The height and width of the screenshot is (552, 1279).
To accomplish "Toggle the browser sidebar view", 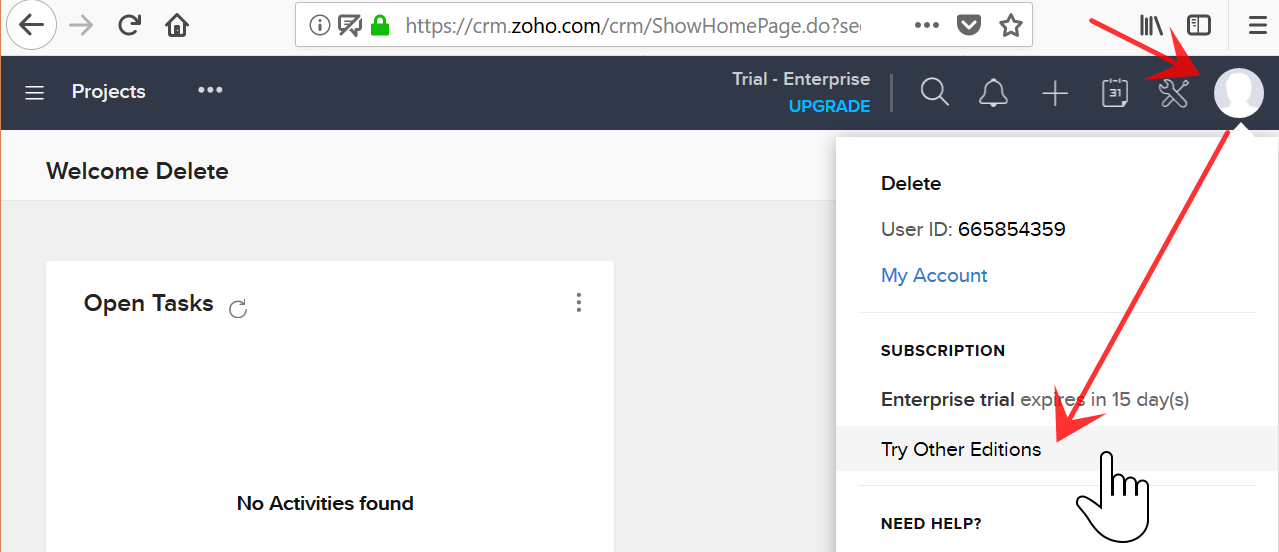I will [x=1198, y=25].
